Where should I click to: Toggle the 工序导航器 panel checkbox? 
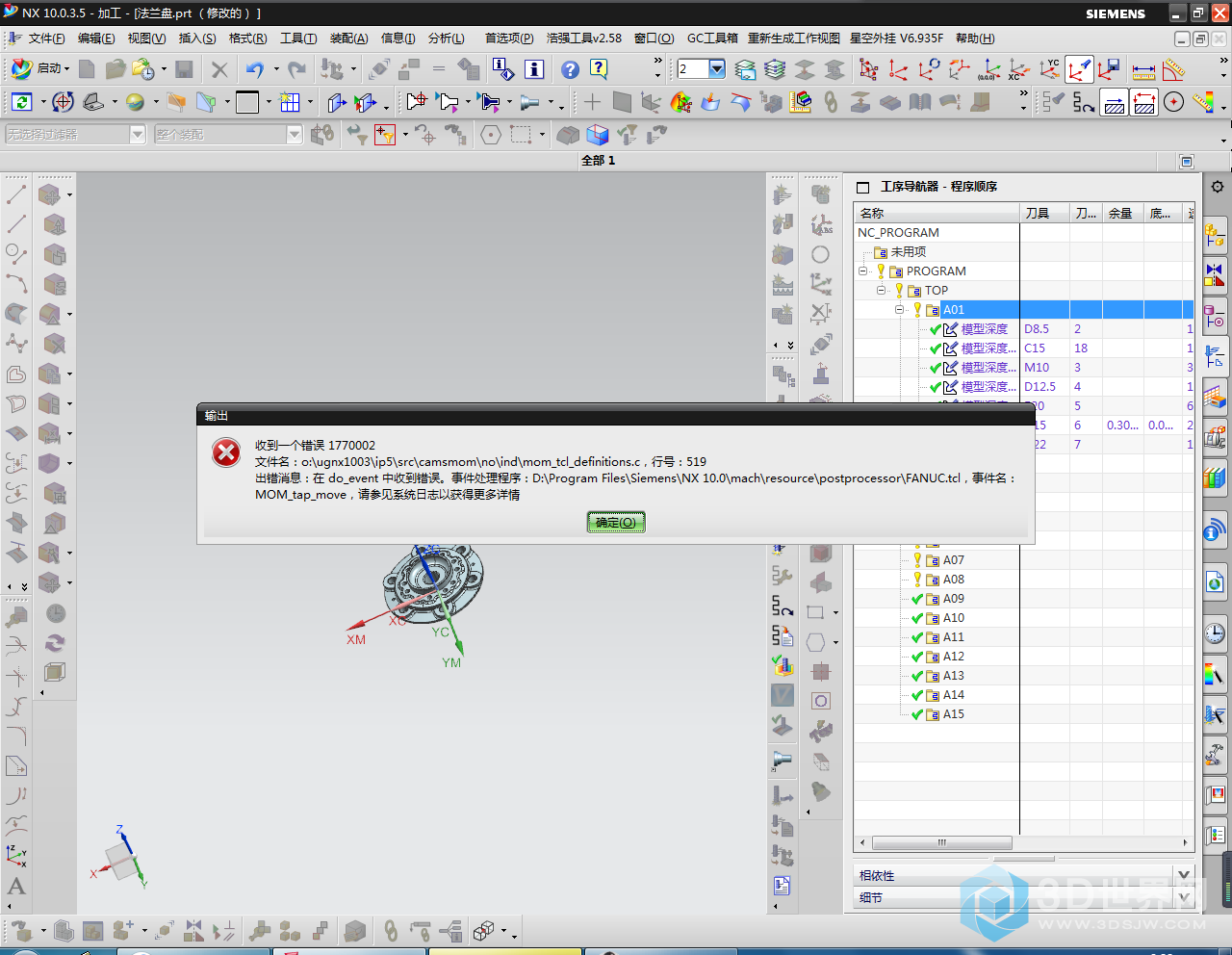(x=863, y=187)
